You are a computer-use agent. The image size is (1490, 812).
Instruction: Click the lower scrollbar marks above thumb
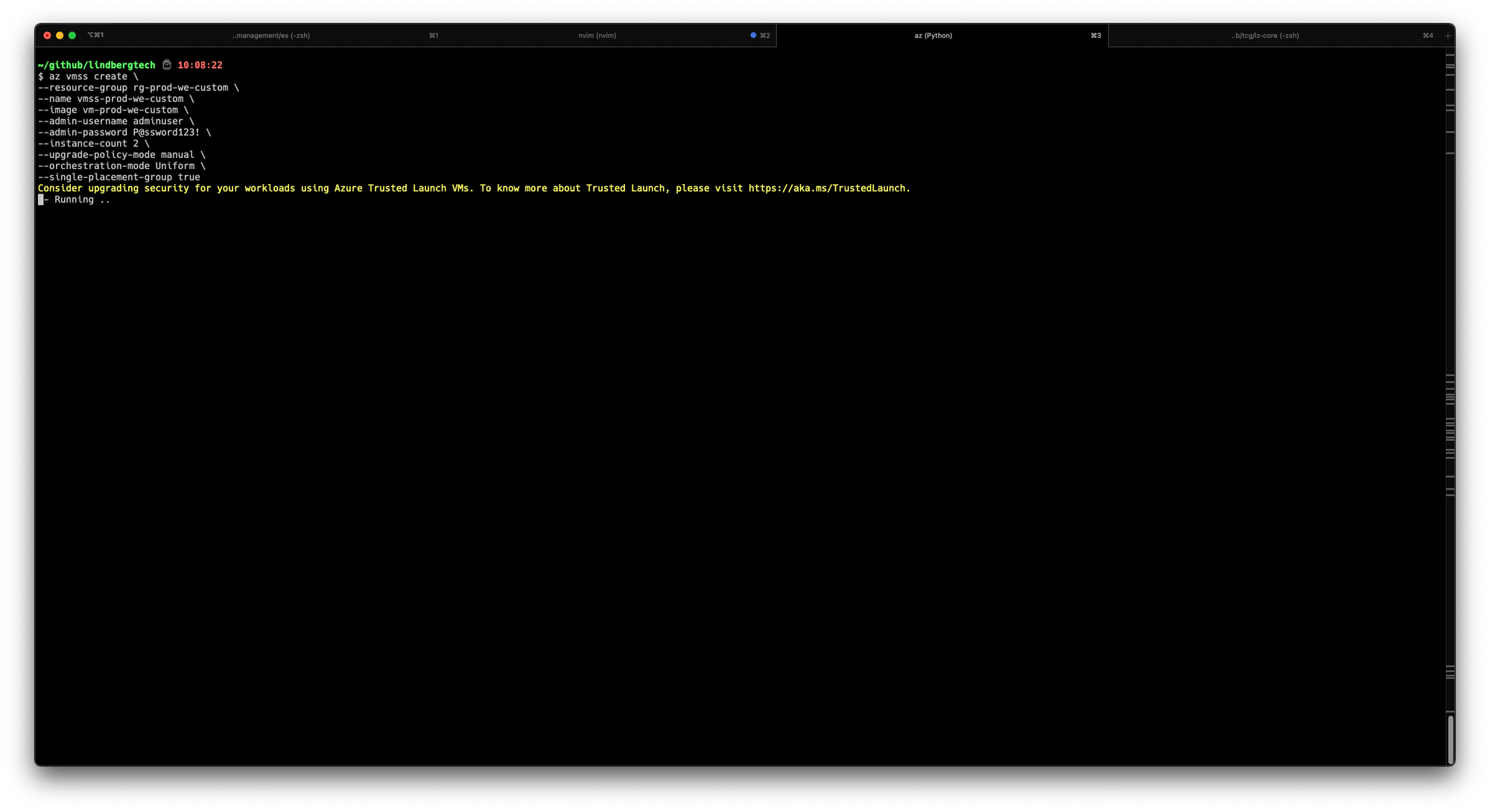(1450, 673)
